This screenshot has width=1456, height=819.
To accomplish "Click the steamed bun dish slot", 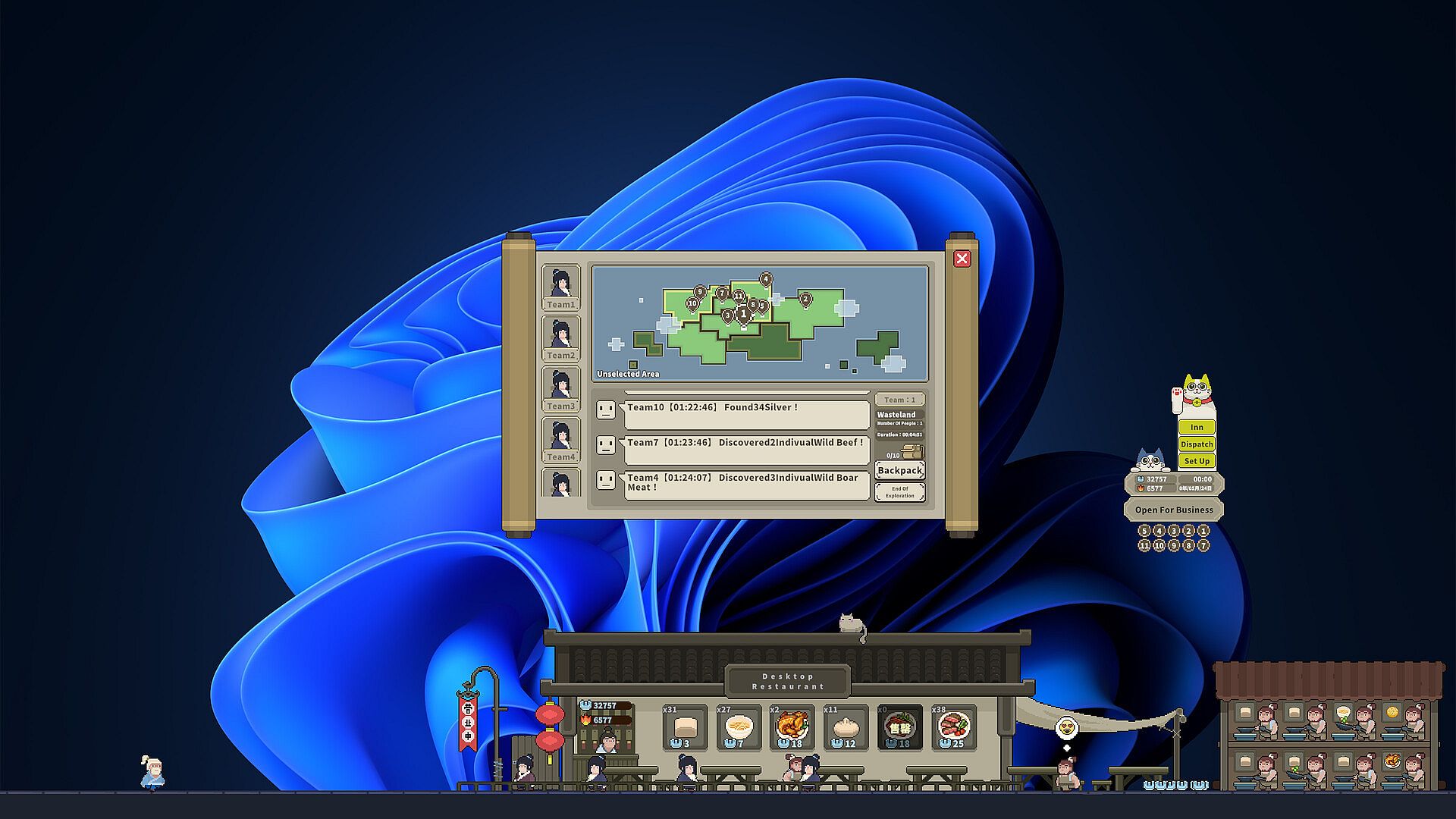I will click(x=845, y=726).
